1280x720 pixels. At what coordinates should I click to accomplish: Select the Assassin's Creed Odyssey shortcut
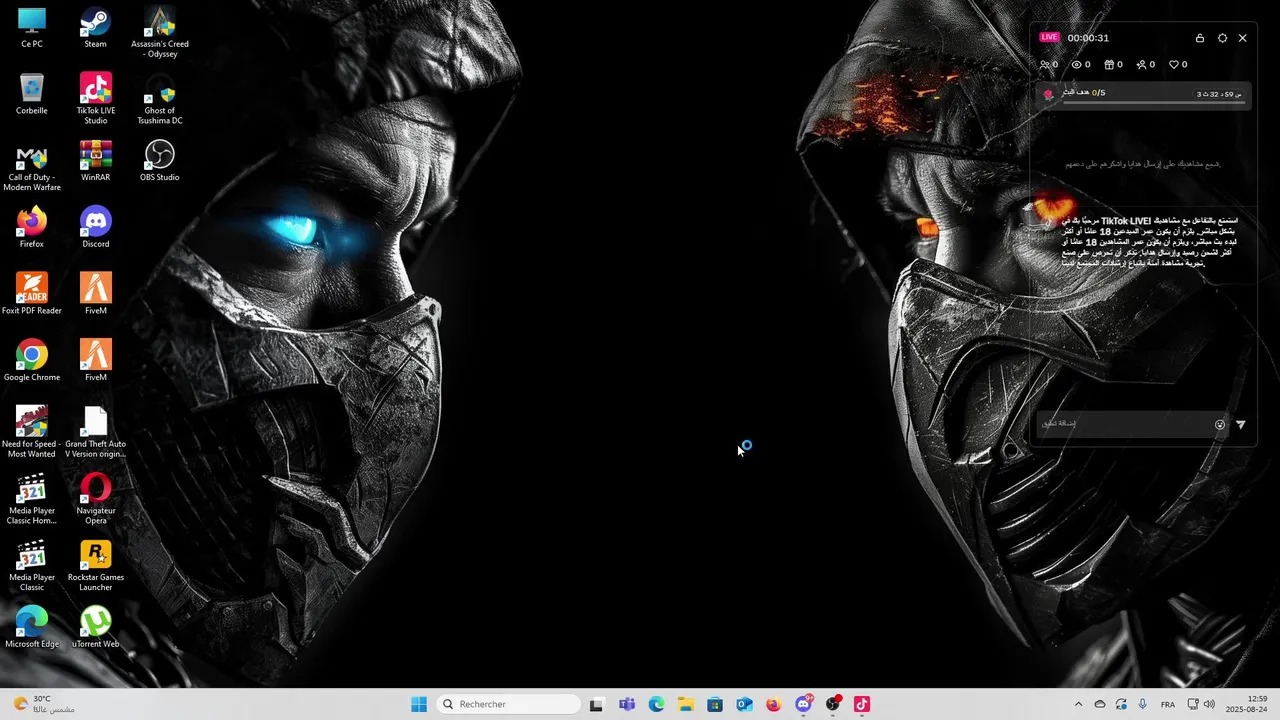click(159, 32)
